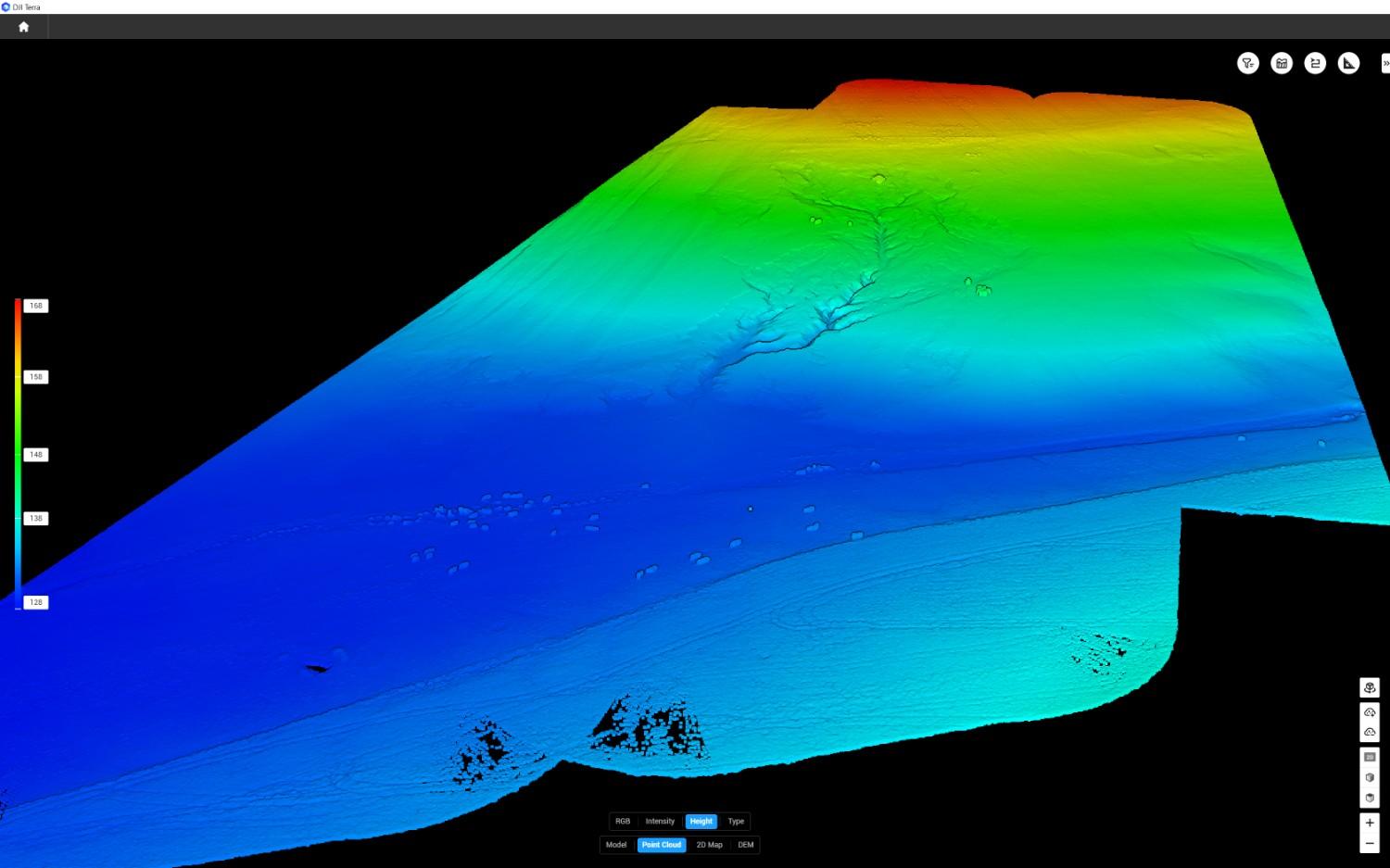Click the flag route icon button
1390x868 pixels.
[1315, 63]
